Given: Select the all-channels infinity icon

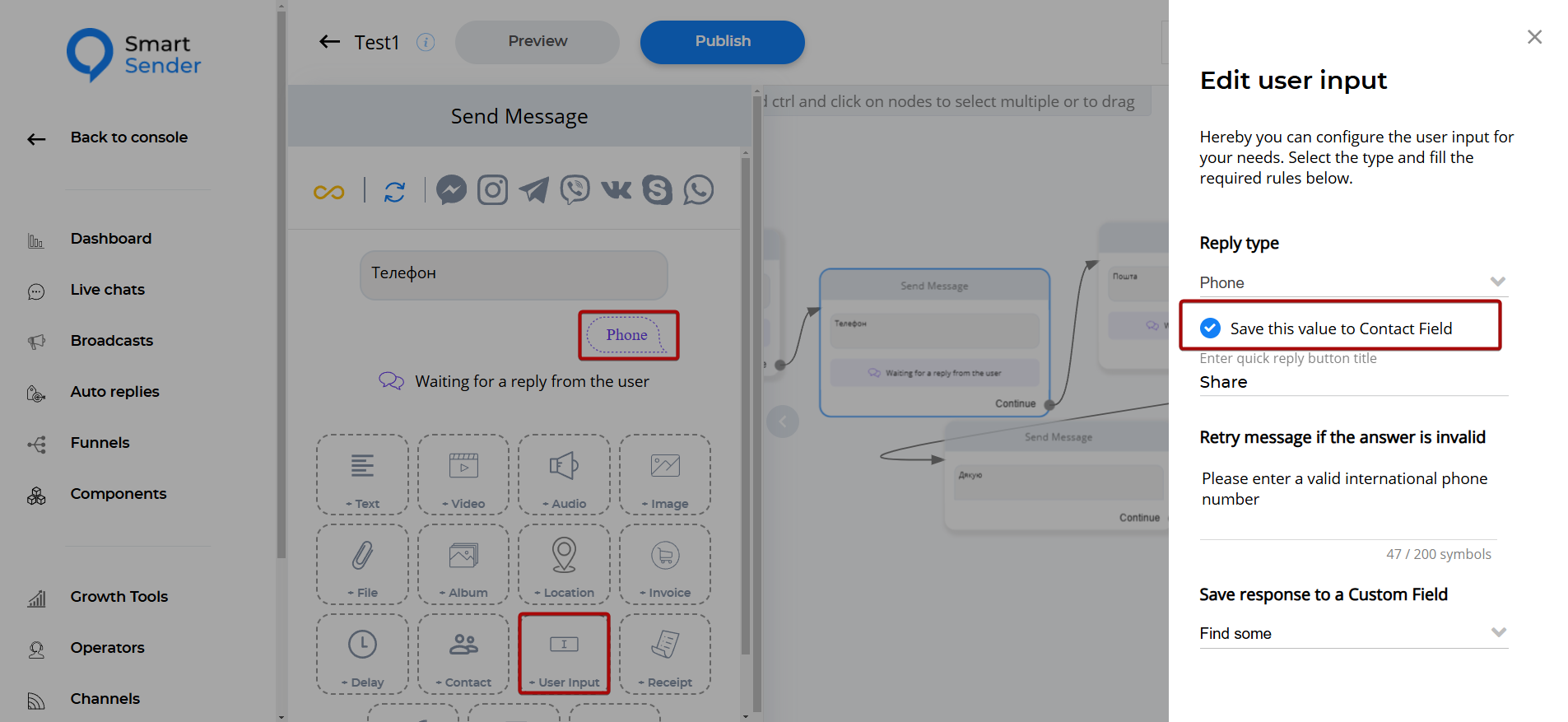Looking at the screenshot, I should (328, 192).
